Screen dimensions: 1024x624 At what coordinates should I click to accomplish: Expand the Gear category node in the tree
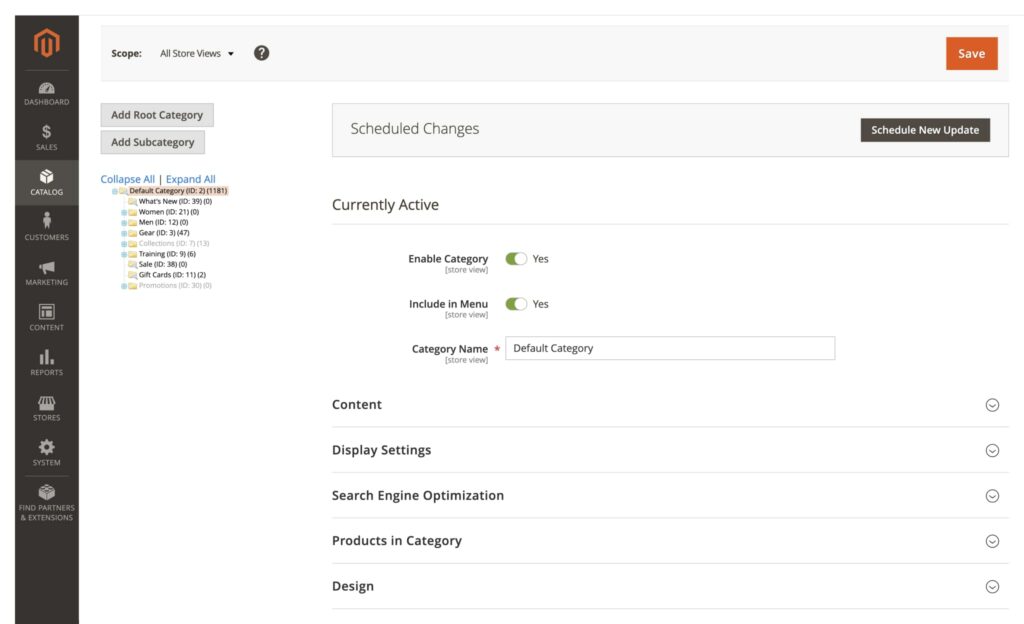(x=124, y=233)
